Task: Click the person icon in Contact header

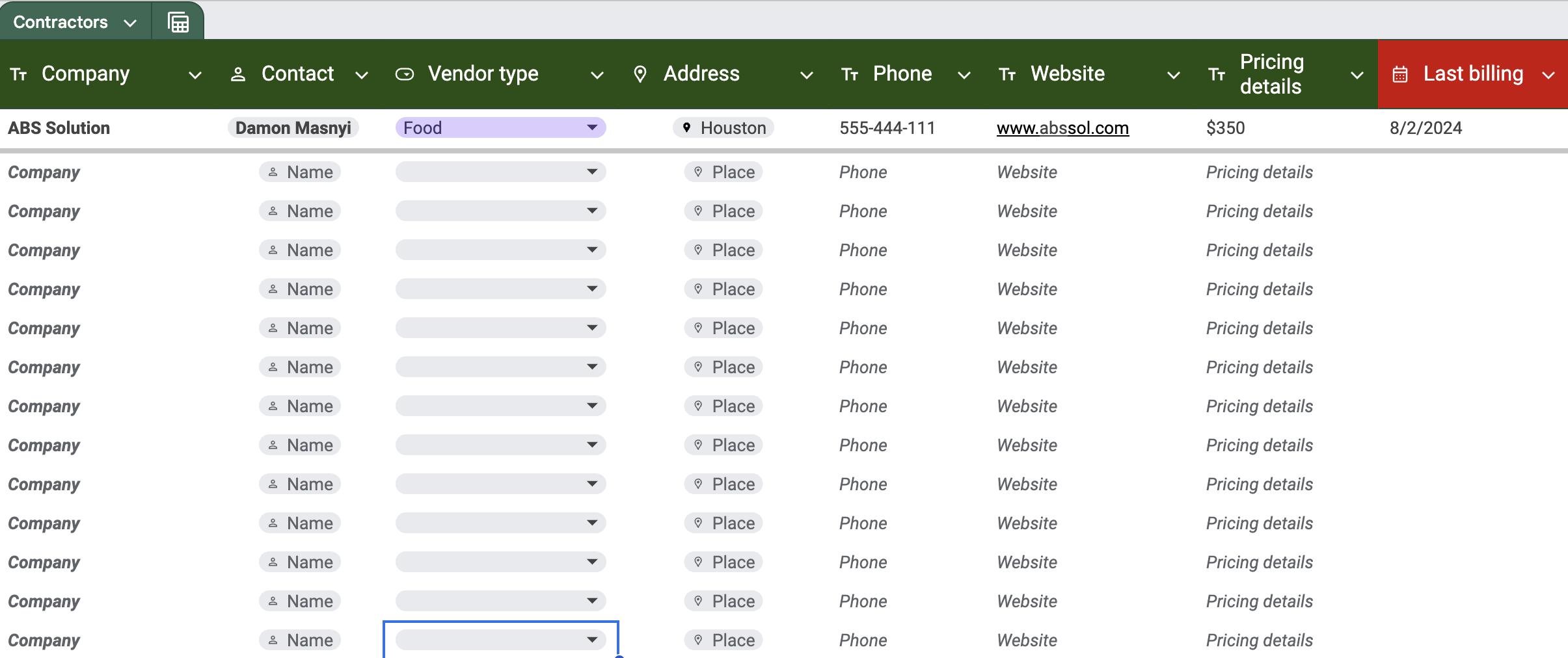Action: [238, 75]
